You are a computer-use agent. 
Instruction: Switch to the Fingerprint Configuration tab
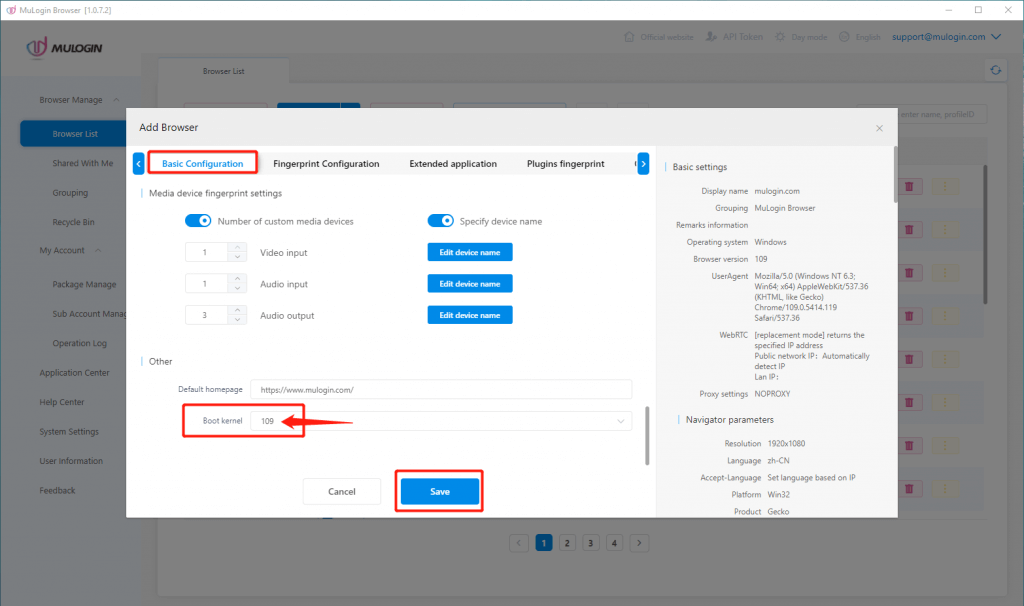(326, 163)
